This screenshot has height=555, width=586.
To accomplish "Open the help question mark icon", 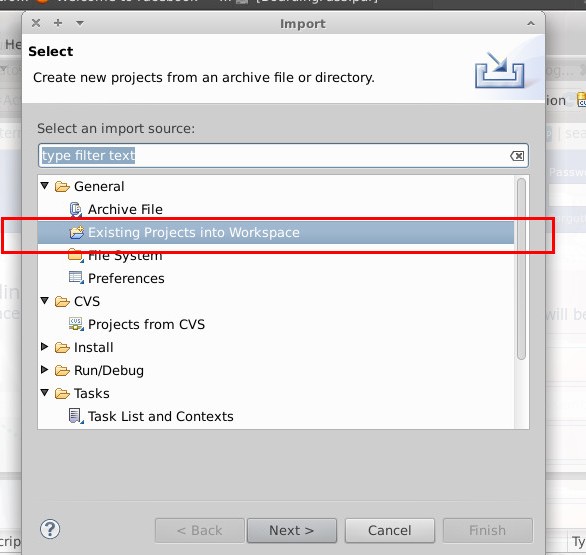I will (x=50, y=529).
